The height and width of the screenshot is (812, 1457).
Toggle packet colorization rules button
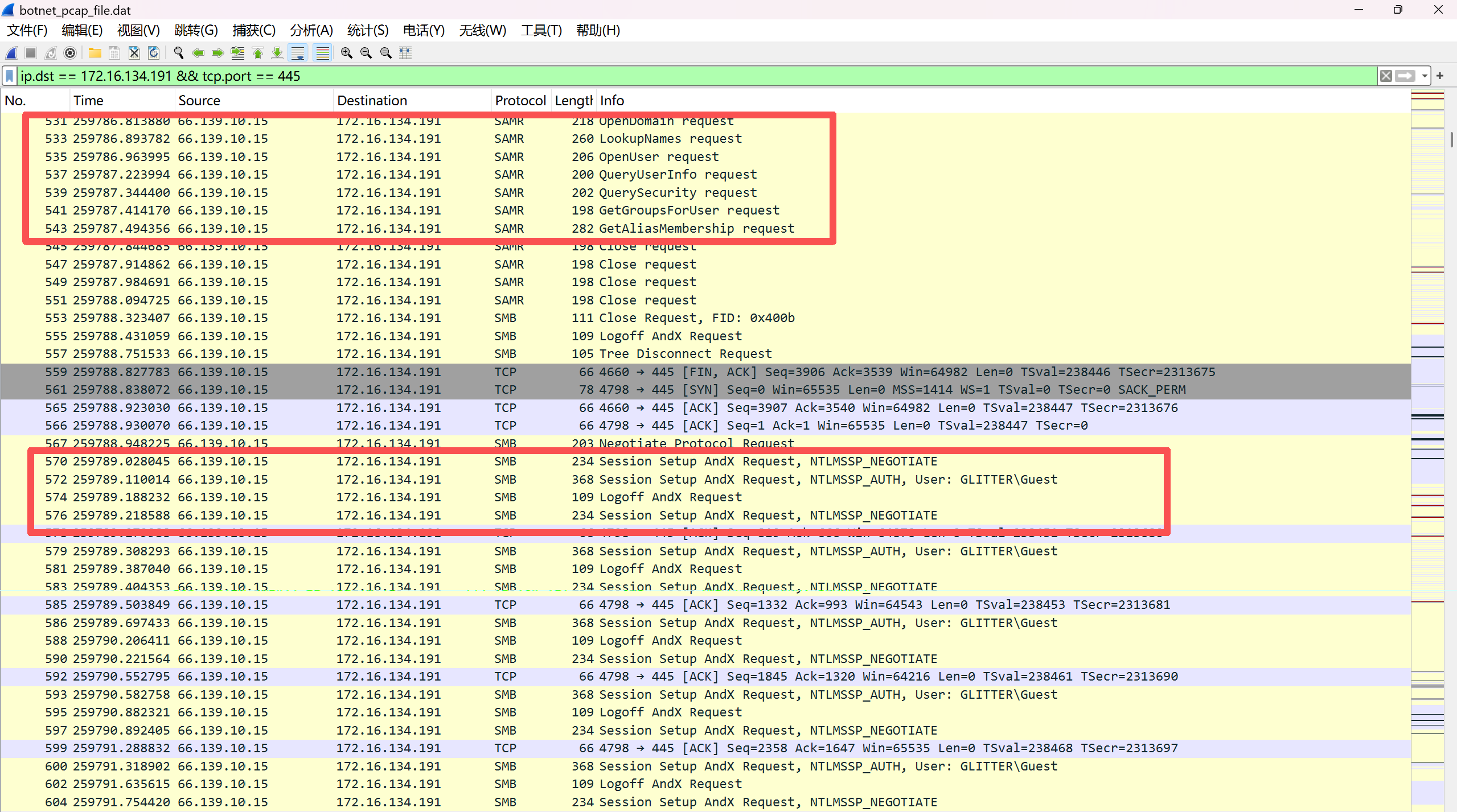[322, 53]
